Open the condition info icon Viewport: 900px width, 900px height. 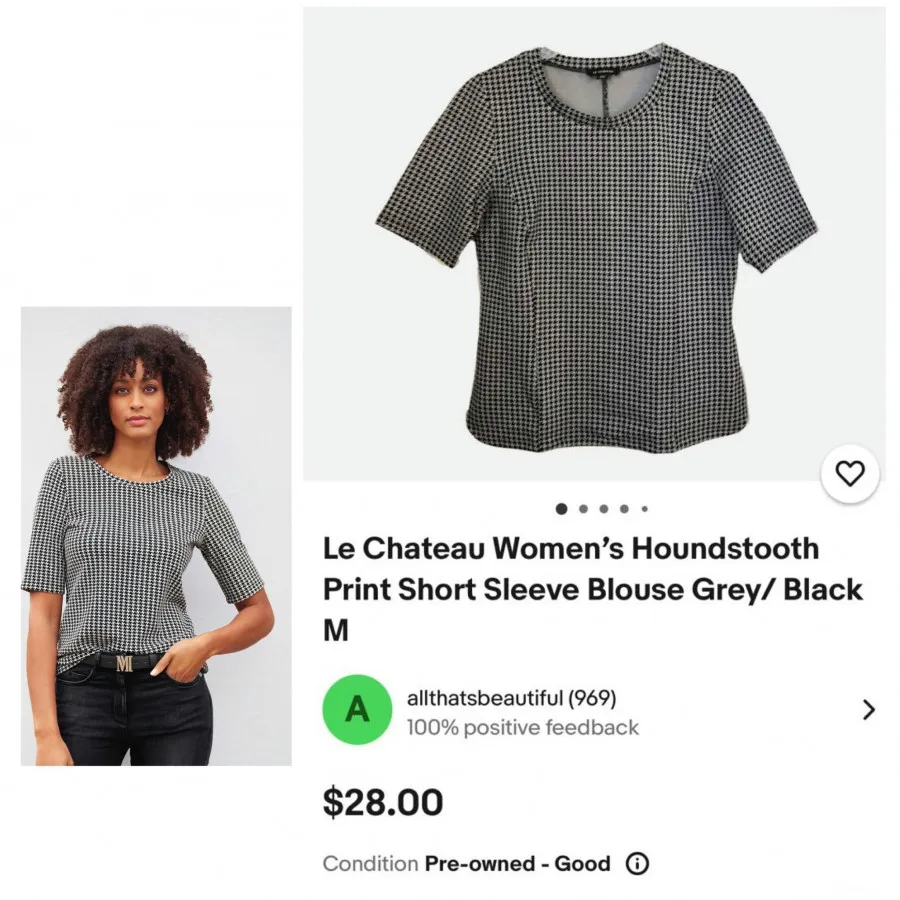pyautogui.click(x=637, y=863)
